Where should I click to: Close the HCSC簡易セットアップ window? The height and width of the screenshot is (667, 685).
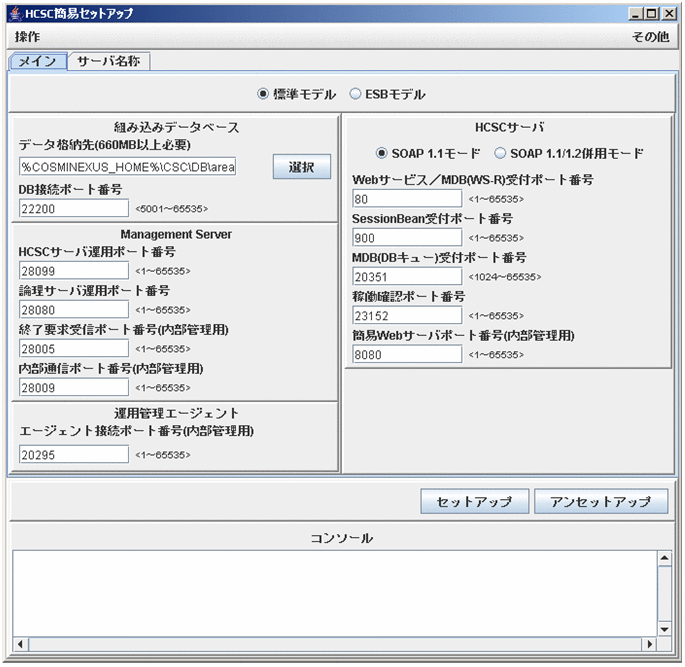pyautogui.click(x=669, y=14)
